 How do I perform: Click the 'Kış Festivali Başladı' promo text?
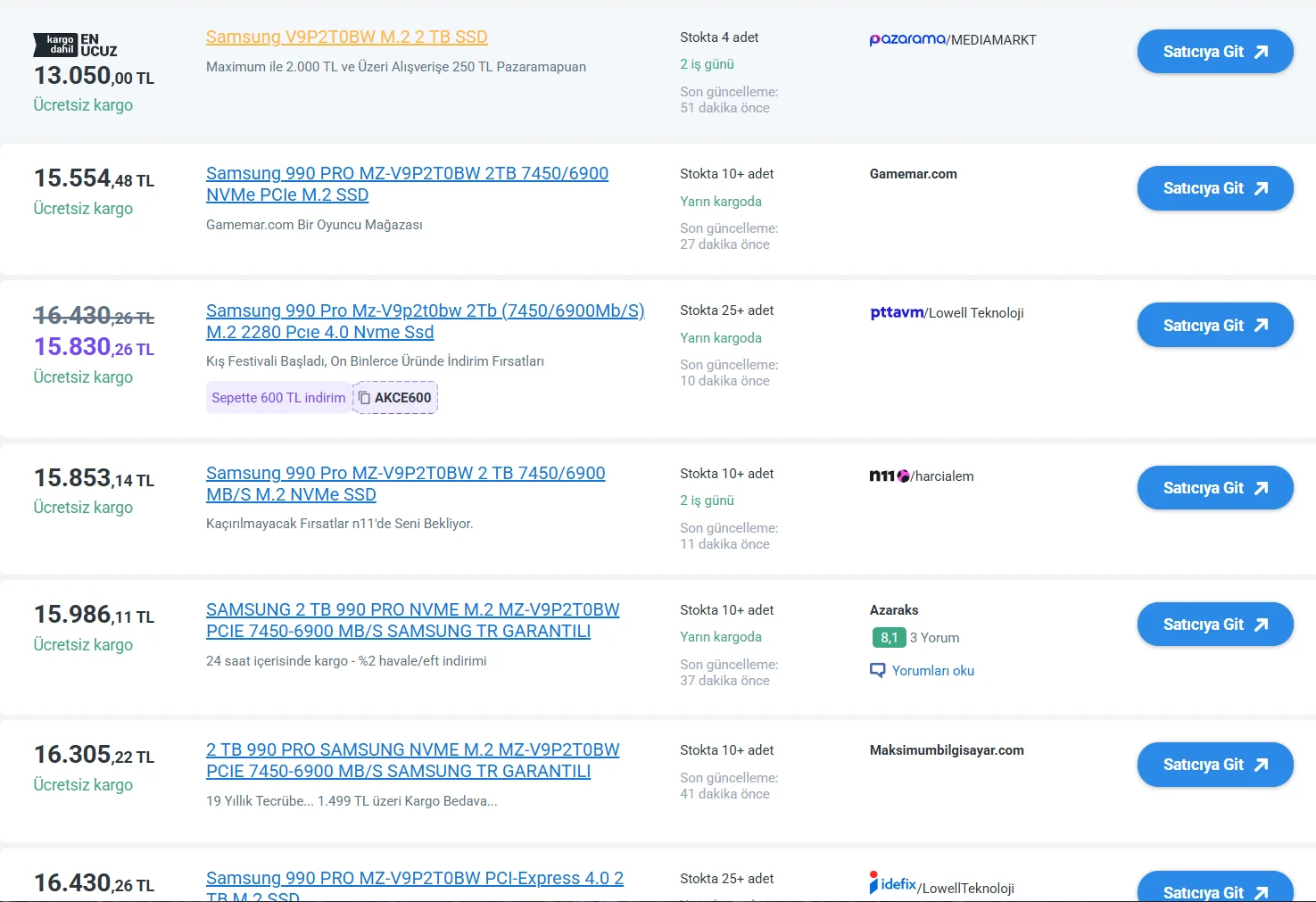point(375,361)
